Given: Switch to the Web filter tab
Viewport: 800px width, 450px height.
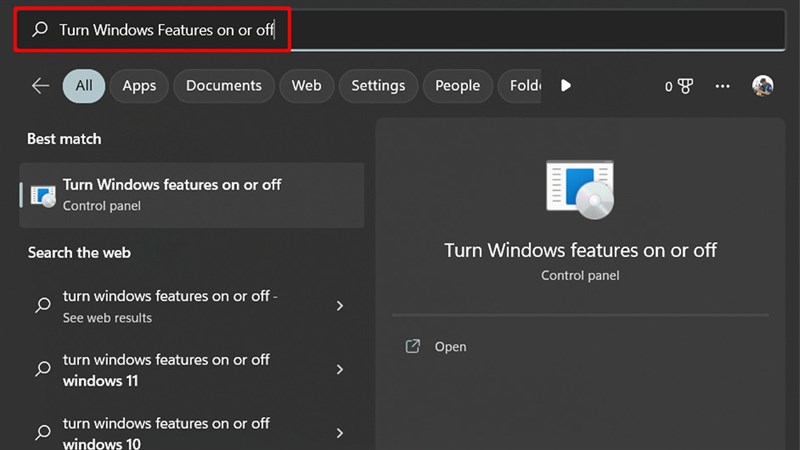Looking at the screenshot, I should (x=307, y=86).
